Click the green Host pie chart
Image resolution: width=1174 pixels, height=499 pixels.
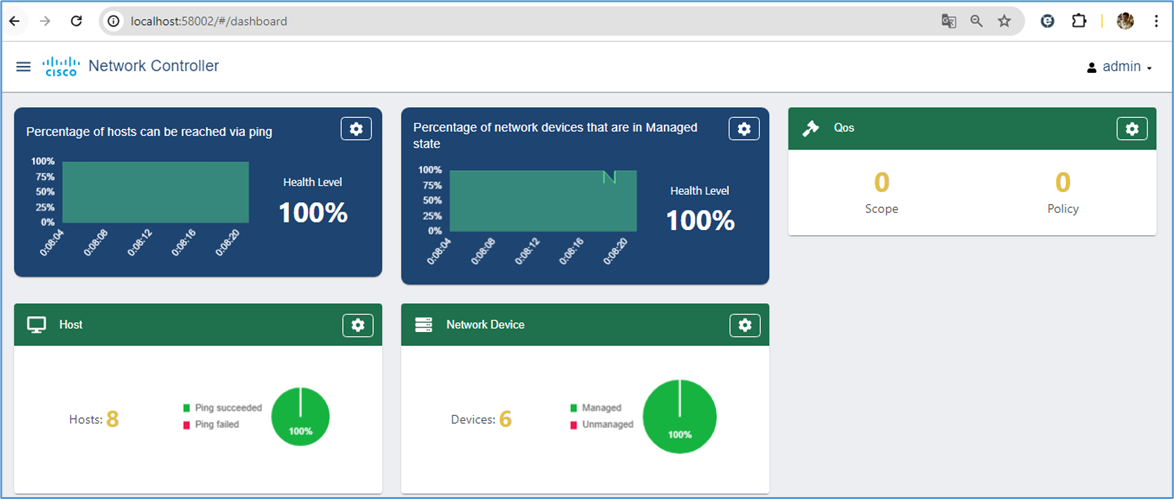click(x=300, y=417)
